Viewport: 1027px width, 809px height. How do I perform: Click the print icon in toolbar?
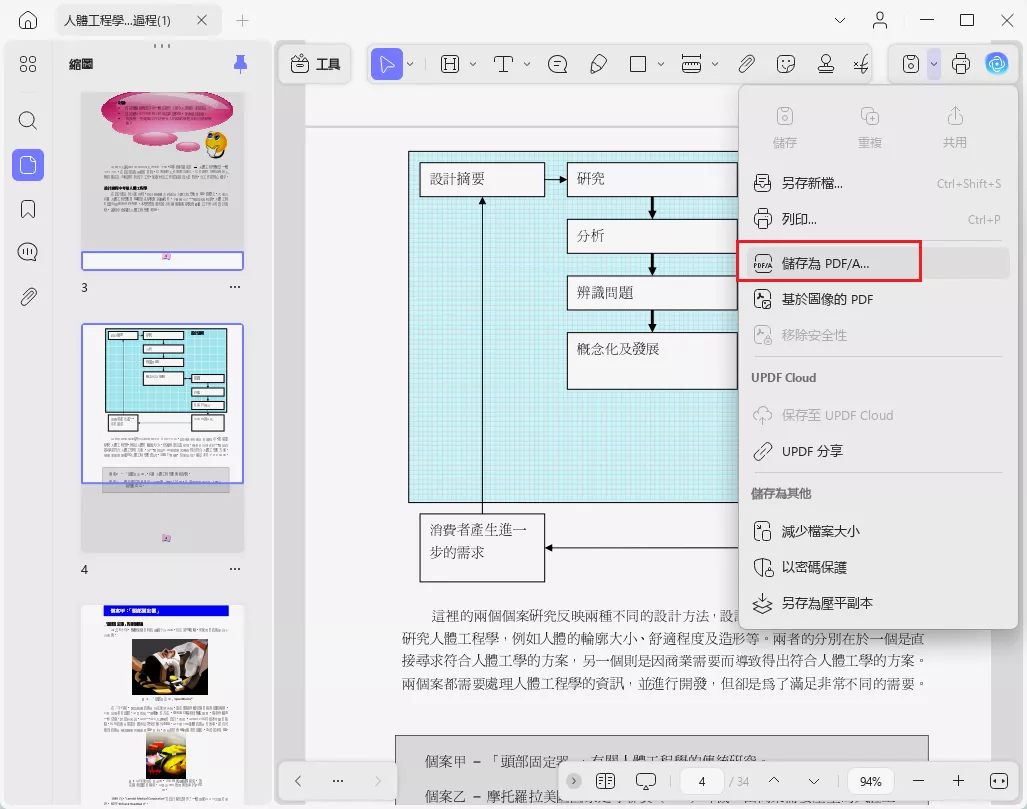(961, 64)
